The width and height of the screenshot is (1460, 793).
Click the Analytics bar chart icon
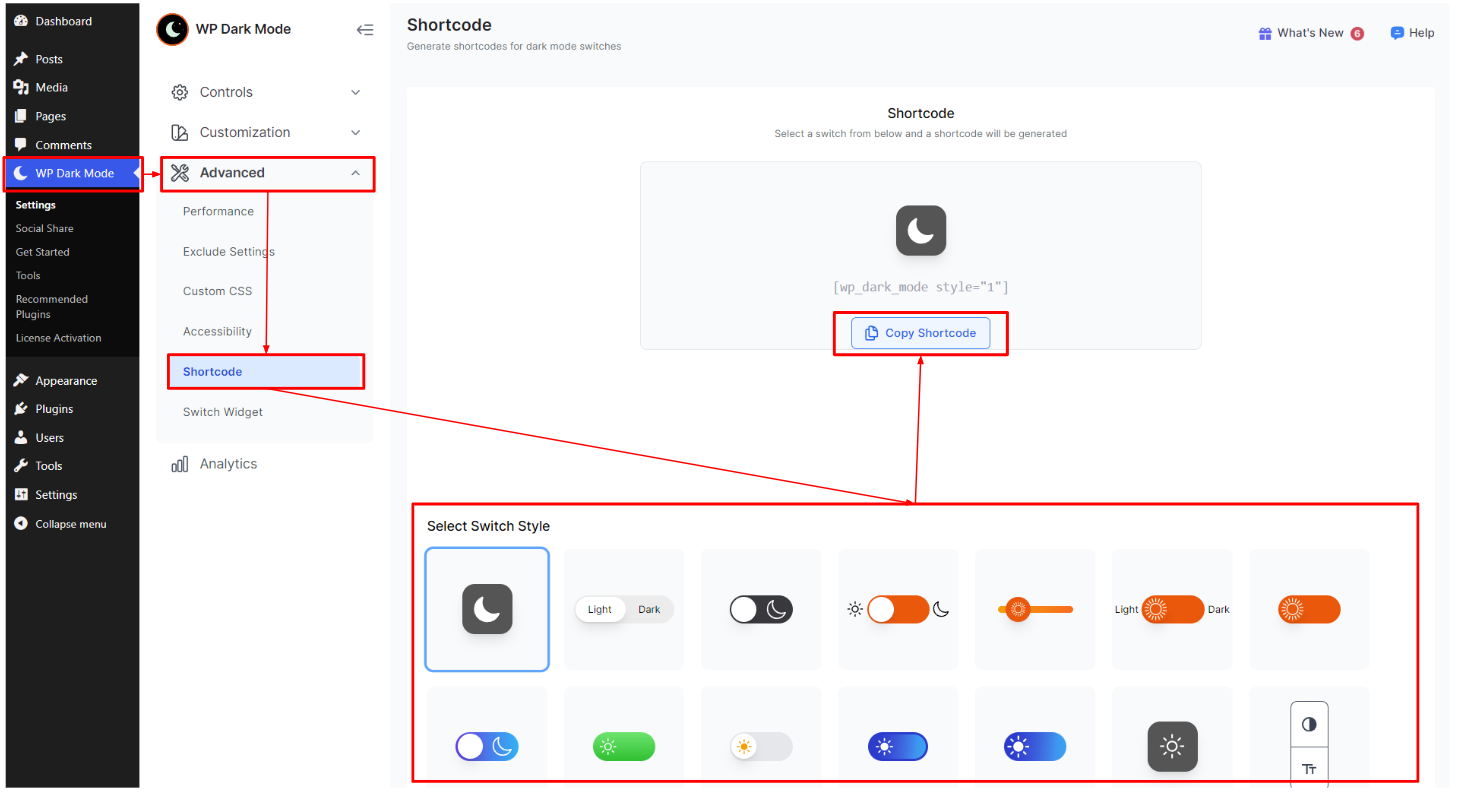[180, 464]
